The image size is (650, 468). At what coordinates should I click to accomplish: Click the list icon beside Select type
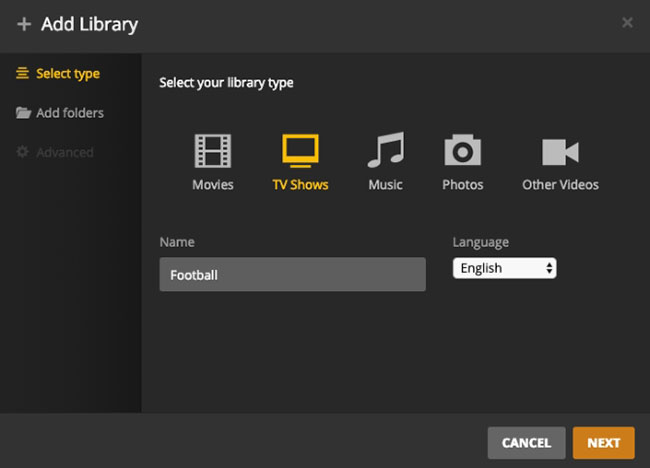coord(23,74)
